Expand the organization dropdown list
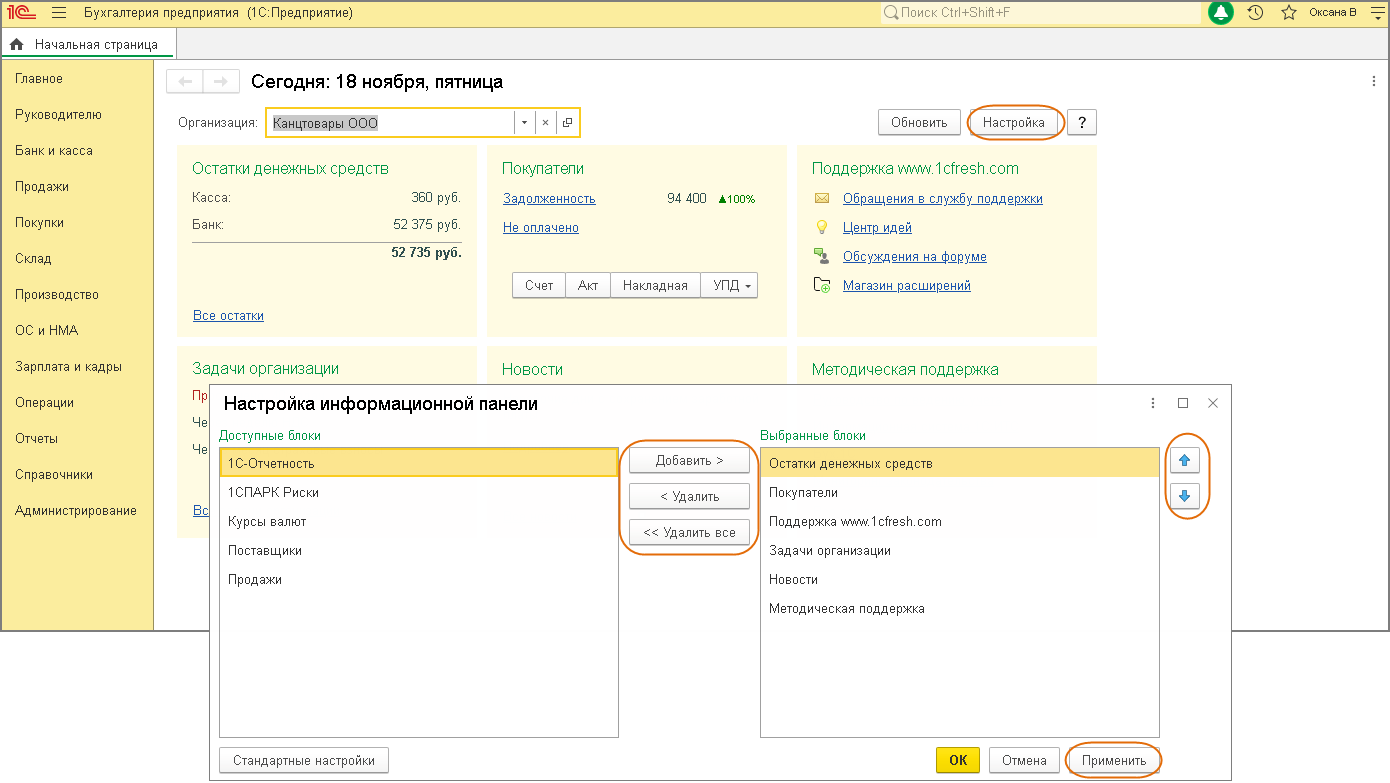Image resolution: width=1390 pixels, height=783 pixels. click(524, 123)
